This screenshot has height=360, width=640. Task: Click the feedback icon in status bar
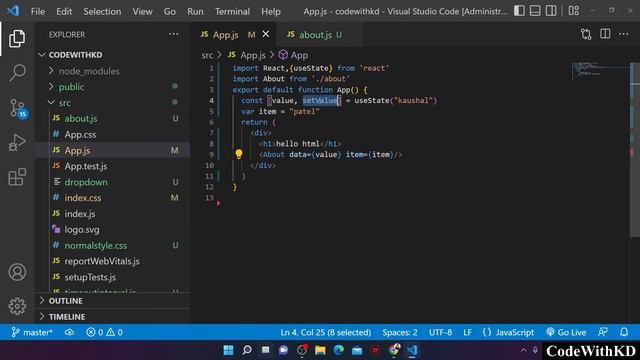603,332
